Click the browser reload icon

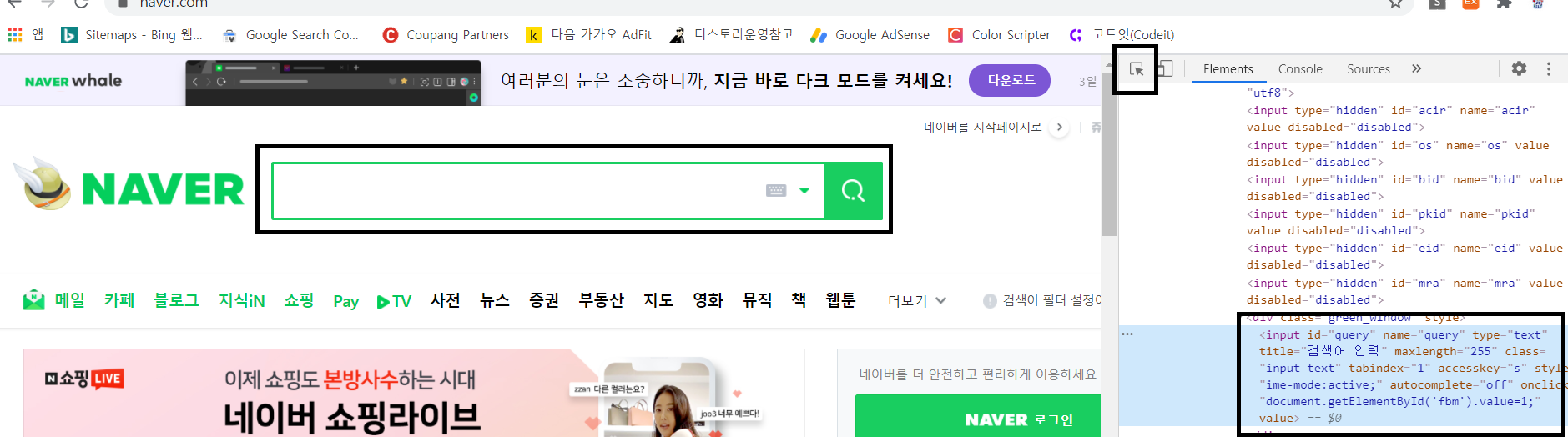(81, 3)
